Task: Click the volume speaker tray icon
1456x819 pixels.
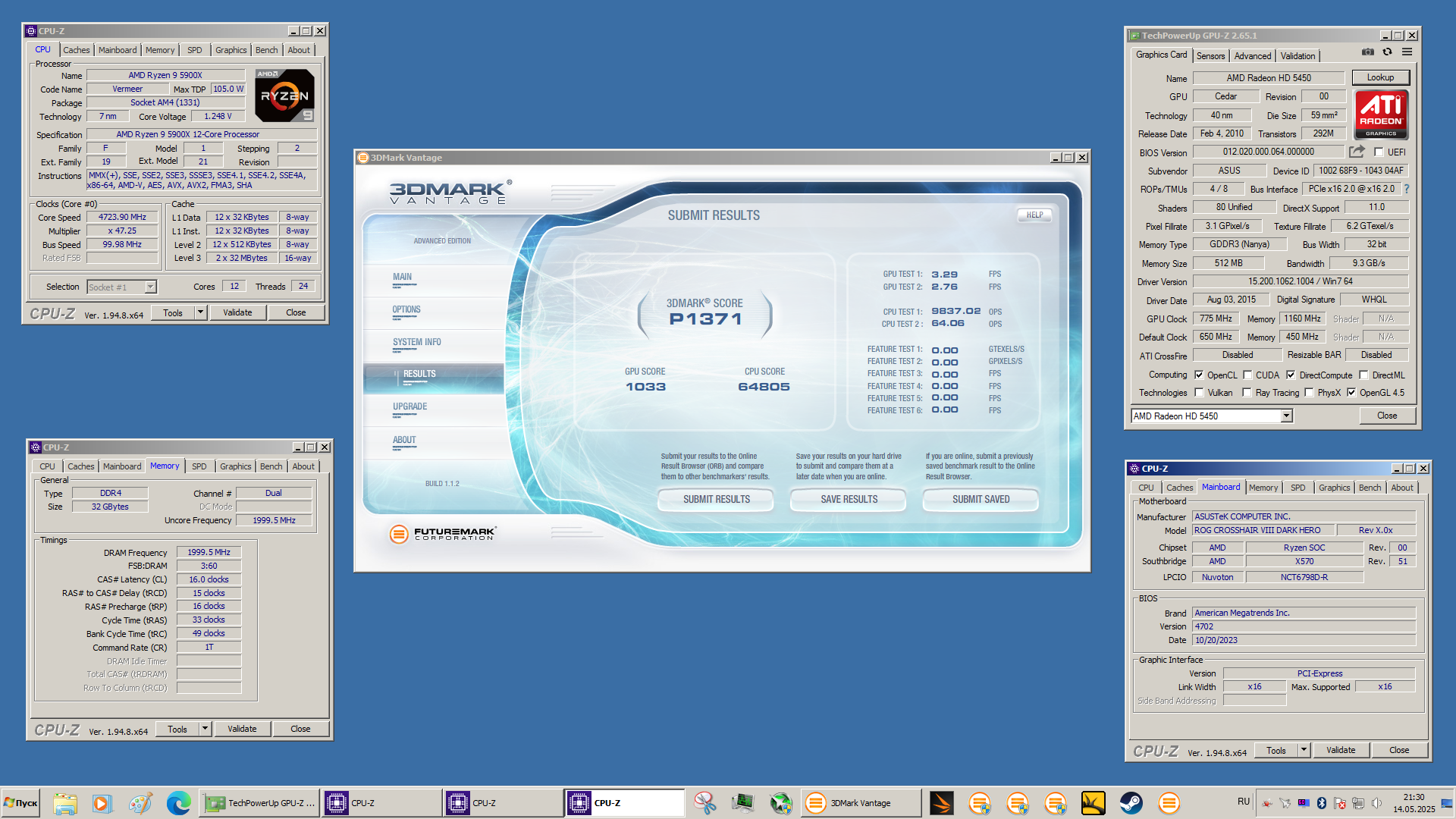Action: (1376, 803)
